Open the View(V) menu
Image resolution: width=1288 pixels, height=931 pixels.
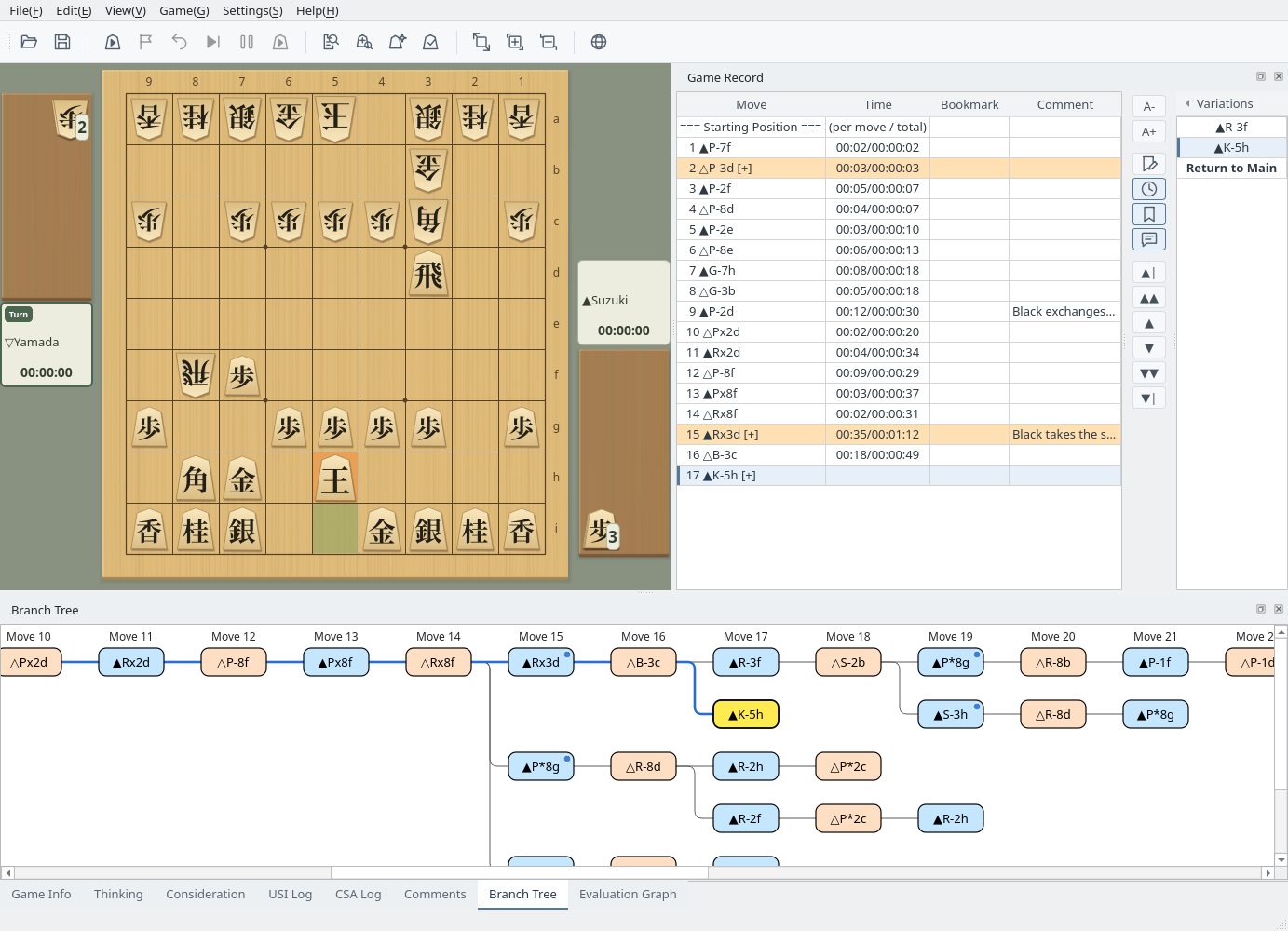point(126,11)
